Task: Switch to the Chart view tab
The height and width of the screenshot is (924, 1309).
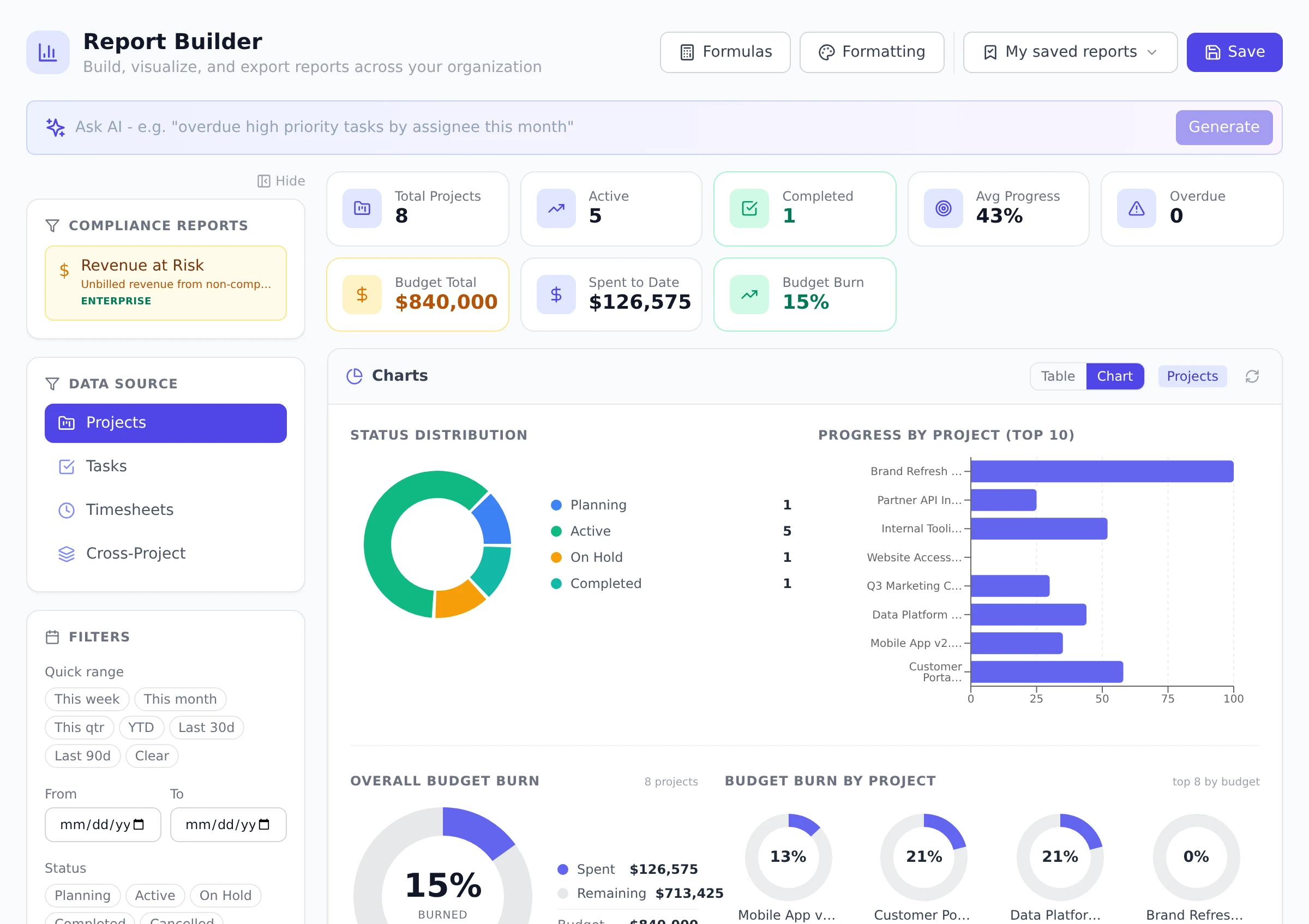Action: tap(1115, 377)
